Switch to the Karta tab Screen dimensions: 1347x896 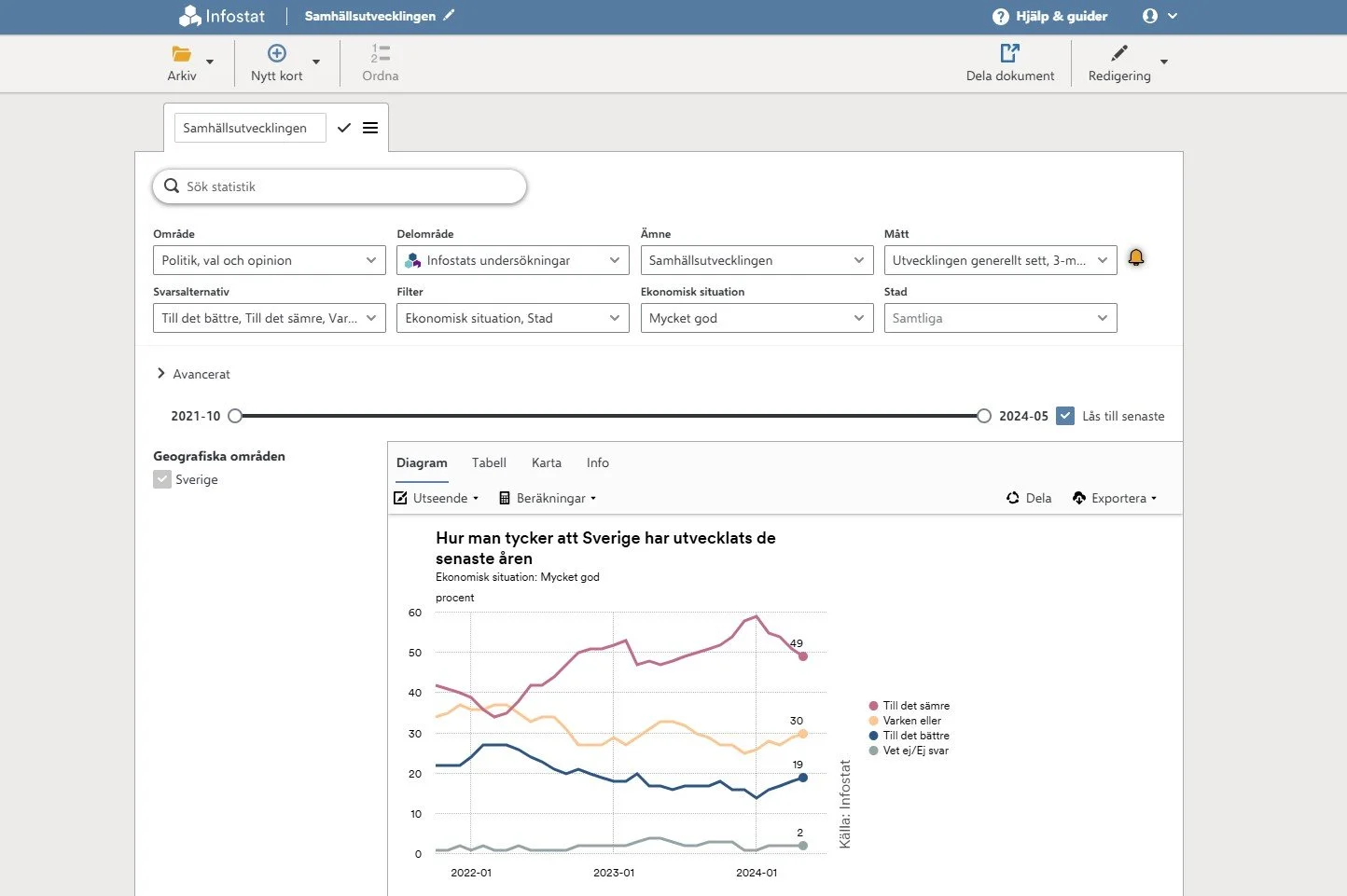pos(547,462)
